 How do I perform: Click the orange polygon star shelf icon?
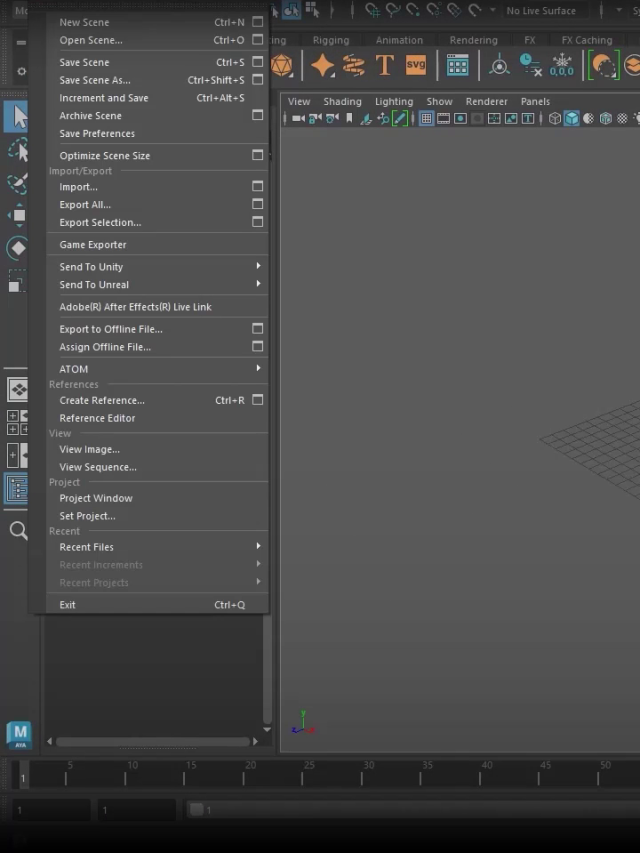click(x=322, y=66)
